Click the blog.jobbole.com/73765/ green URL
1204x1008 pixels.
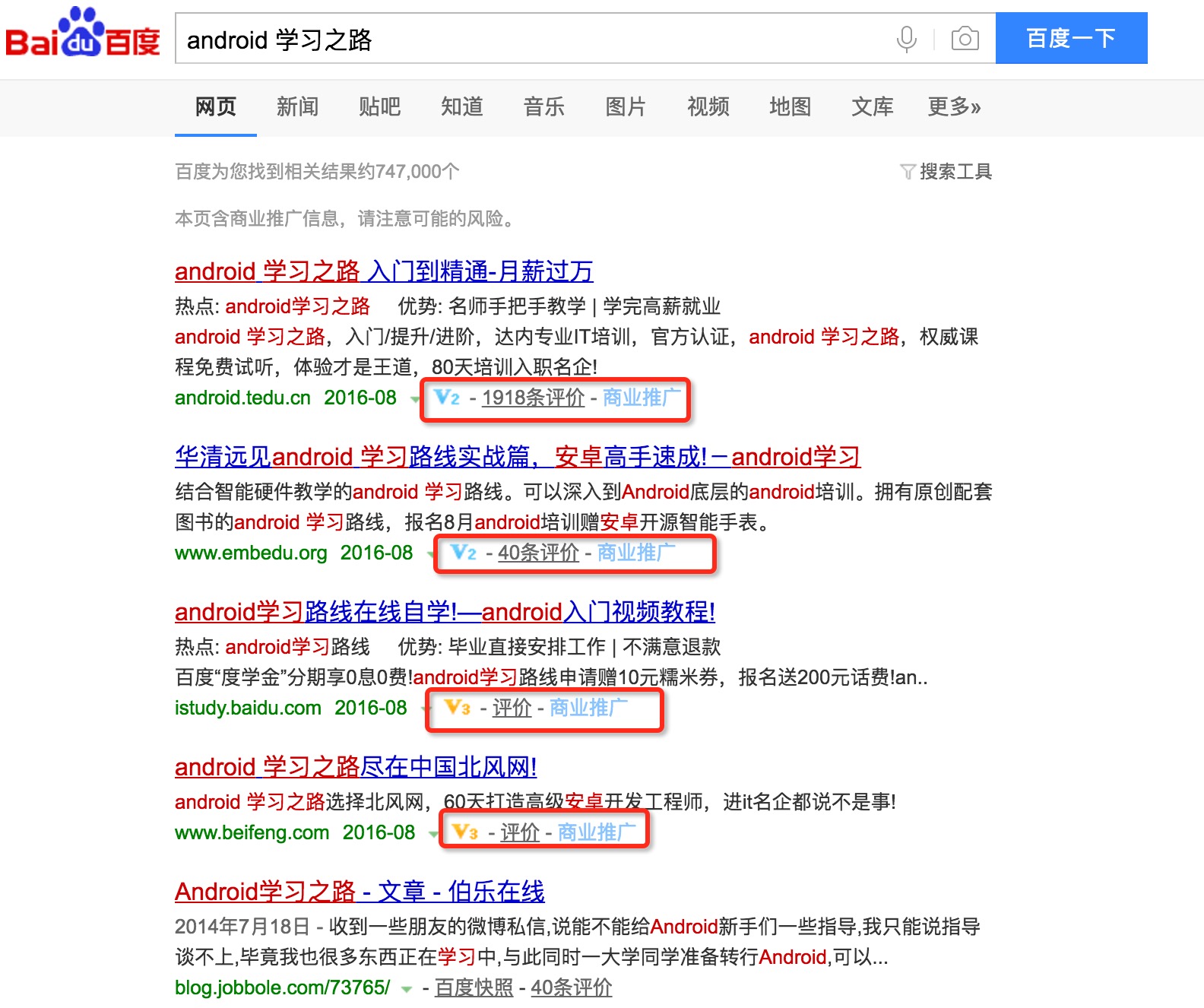tap(283, 987)
